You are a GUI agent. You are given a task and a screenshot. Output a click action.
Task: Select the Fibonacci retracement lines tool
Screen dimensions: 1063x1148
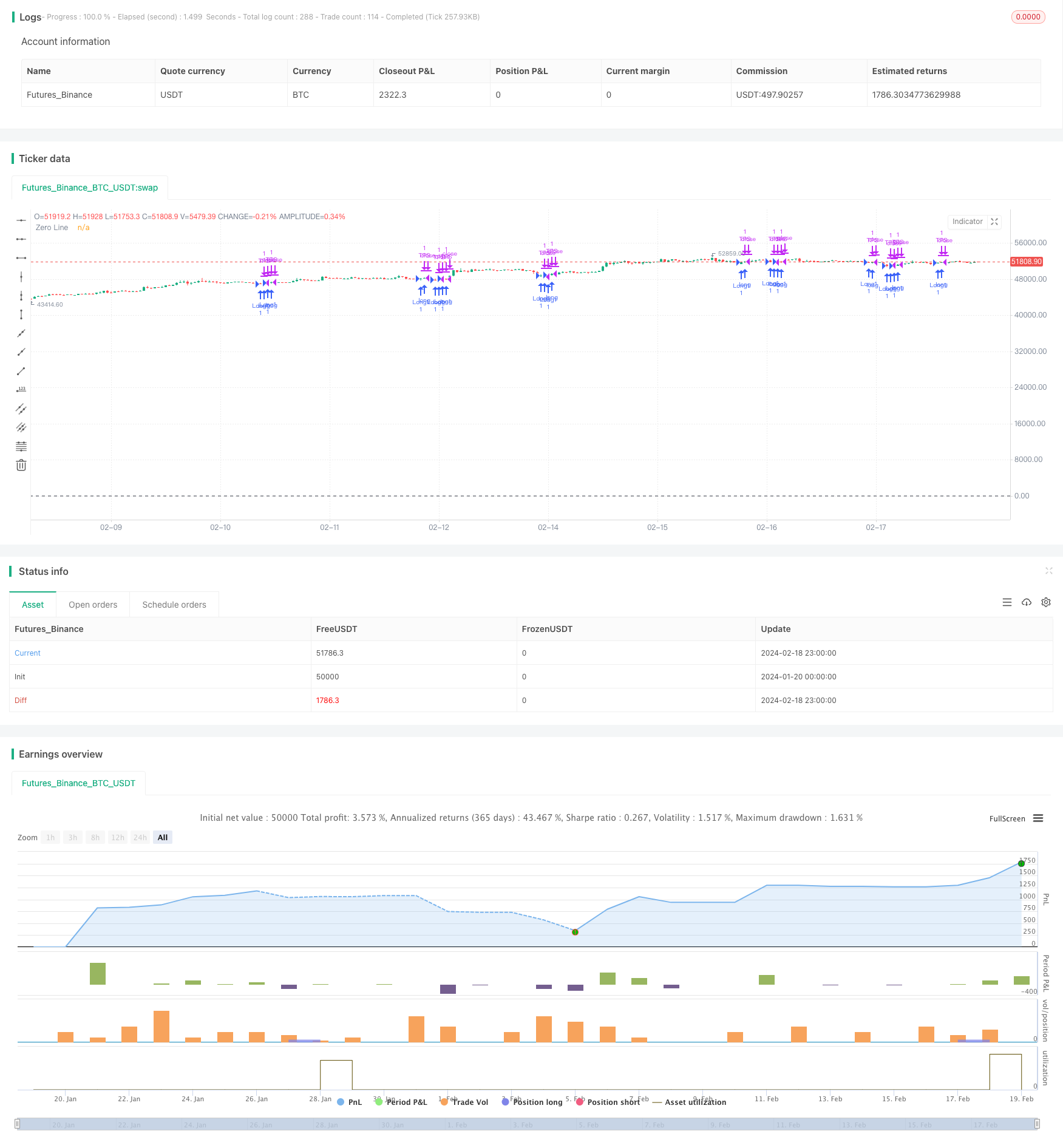[21, 446]
